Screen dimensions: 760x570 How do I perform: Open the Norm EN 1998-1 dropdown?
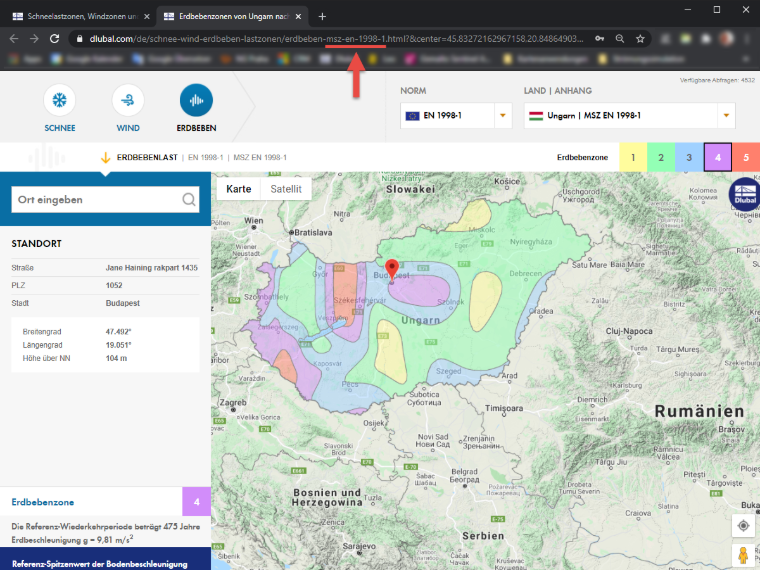click(456, 115)
